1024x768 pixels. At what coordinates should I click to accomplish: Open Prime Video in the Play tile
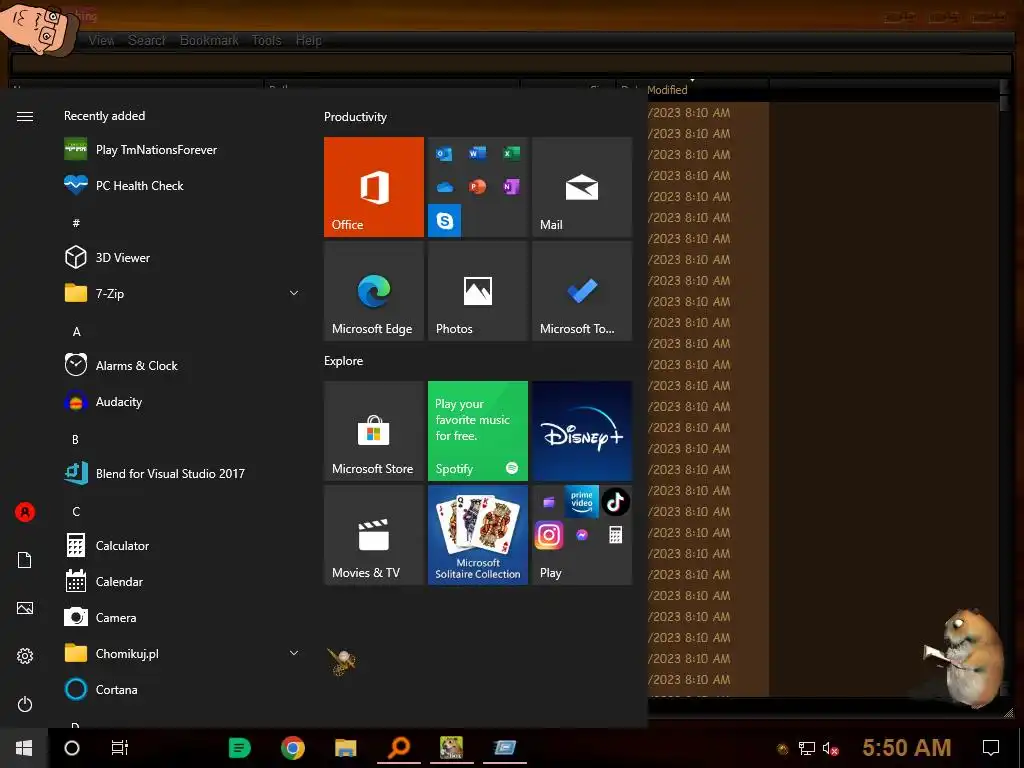[581, 502]
